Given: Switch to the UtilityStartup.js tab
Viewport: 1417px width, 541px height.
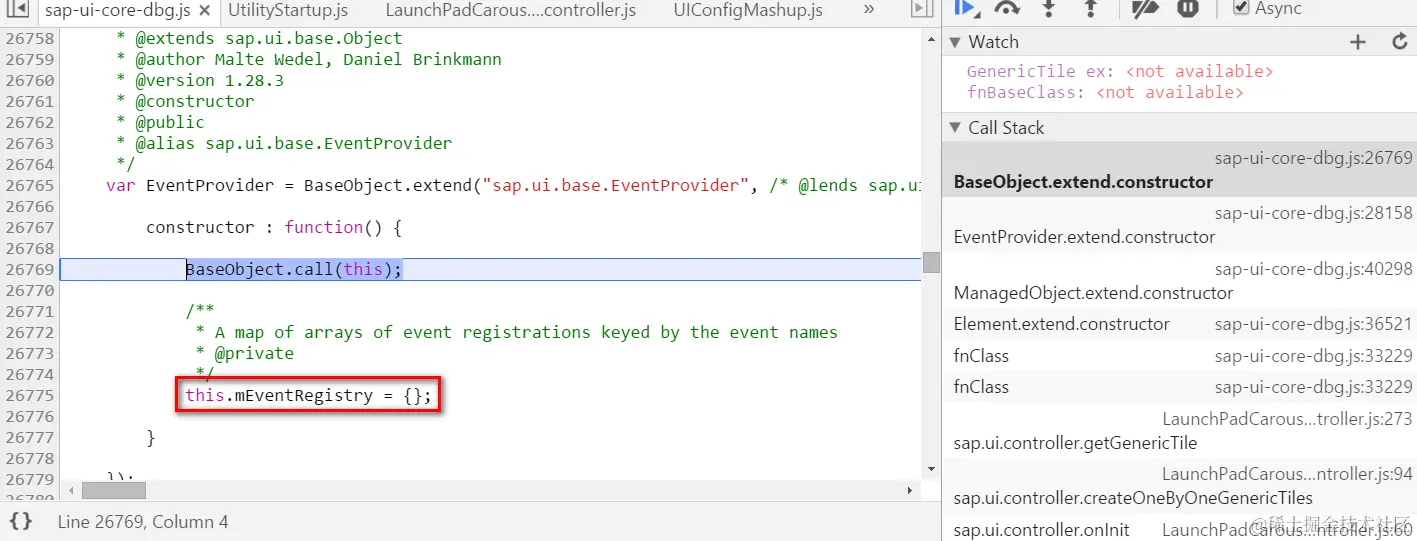Looking at the screenshot, I should (x=288, y=11).
